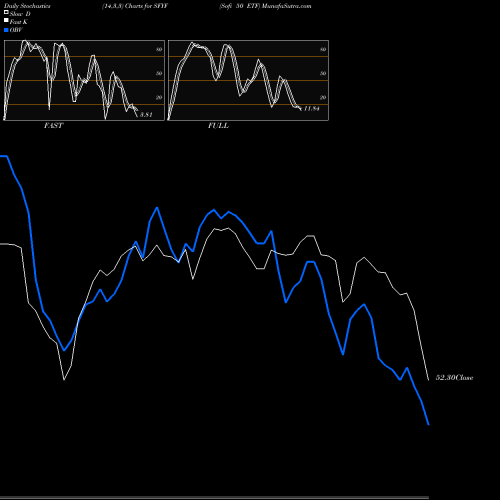The width and height of the screenshot is (500, 500).
Task: Click the 80 level label in FULL chart
Action: tap(323, 49)
